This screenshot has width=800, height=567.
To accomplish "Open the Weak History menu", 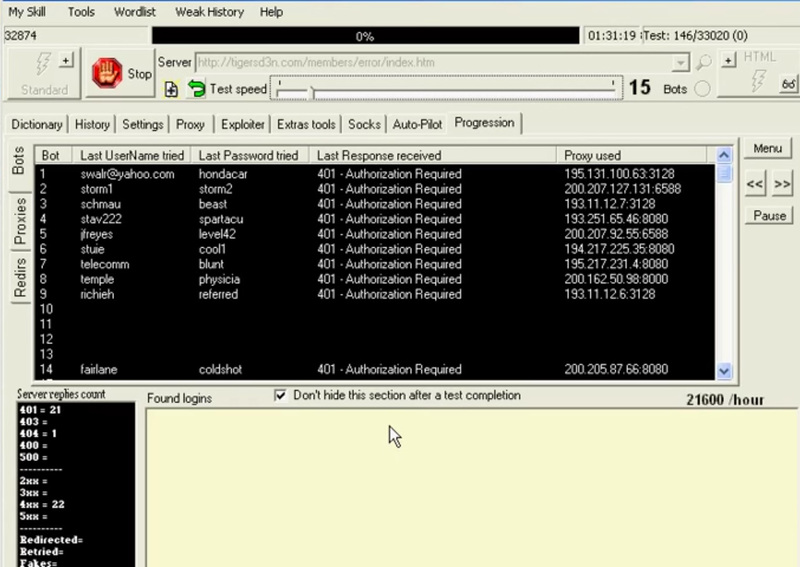I will pos(209,12).
